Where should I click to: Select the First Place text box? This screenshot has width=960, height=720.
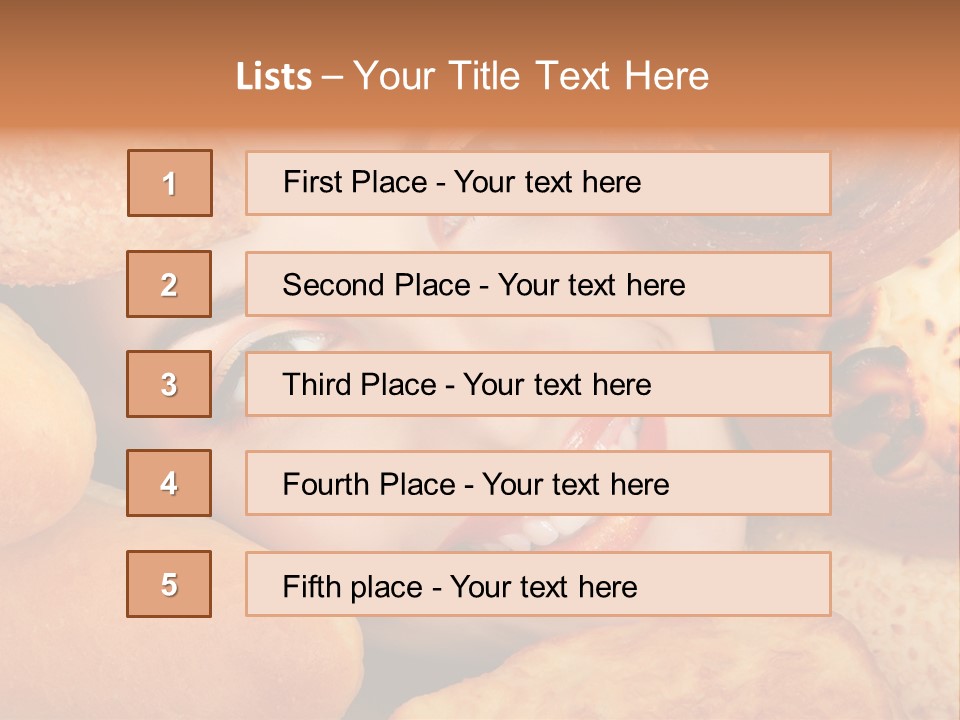pyautogui.click(x=538, y=183)
